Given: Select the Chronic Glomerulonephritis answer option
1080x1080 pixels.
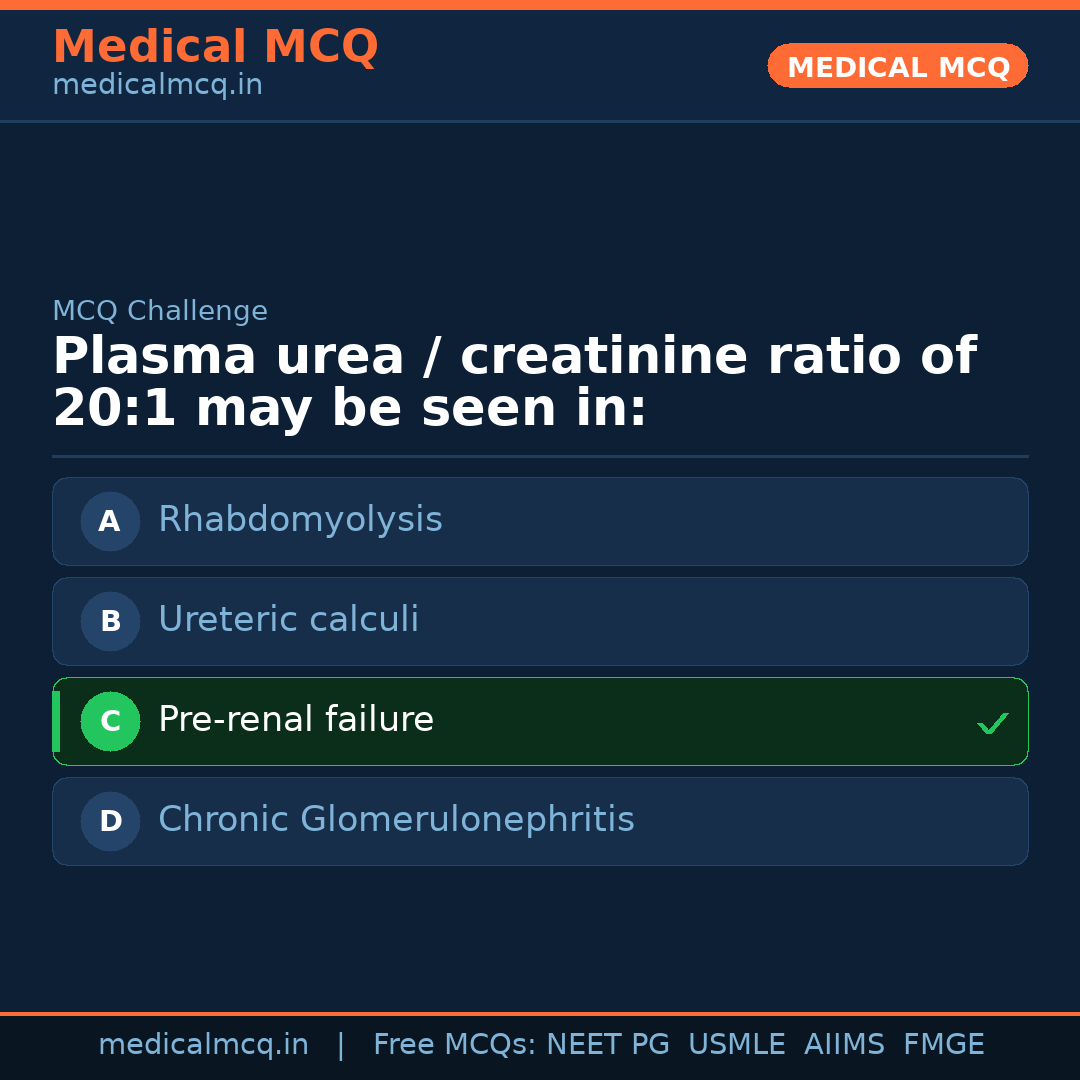Looking at the screenshot, I should (396, 820).
